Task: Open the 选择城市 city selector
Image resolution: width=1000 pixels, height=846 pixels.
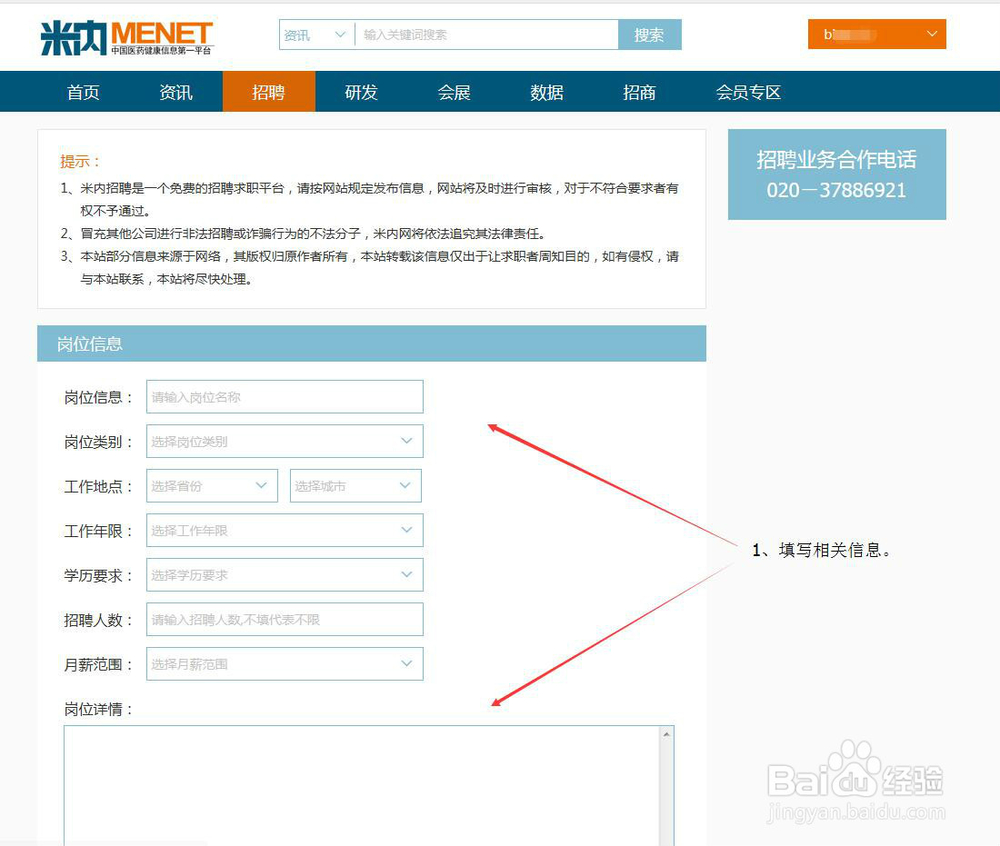Action: pos(355,485)
